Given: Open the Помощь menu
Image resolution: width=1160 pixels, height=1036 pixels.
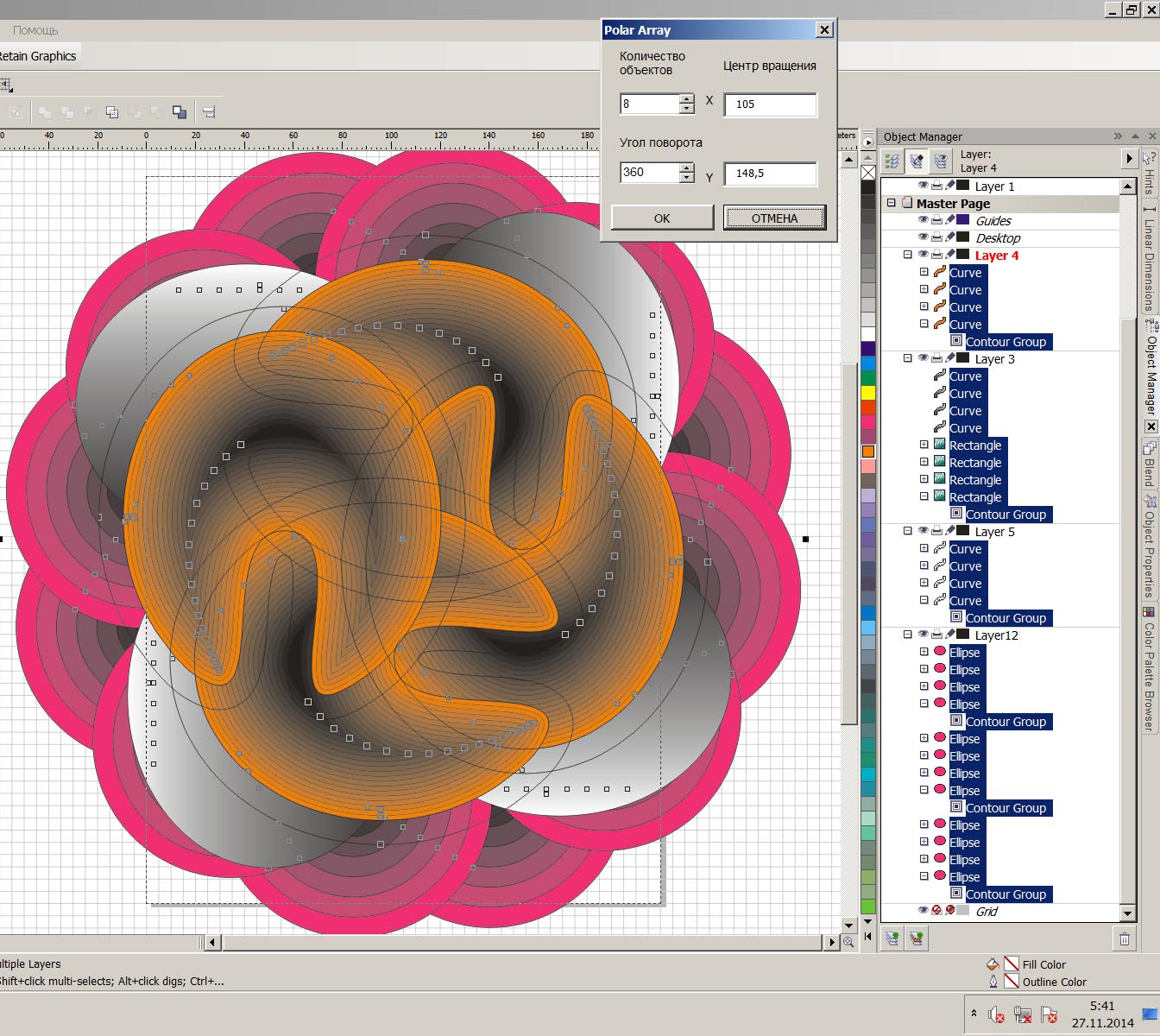Looking at the screenshot, I should point(35,30).
